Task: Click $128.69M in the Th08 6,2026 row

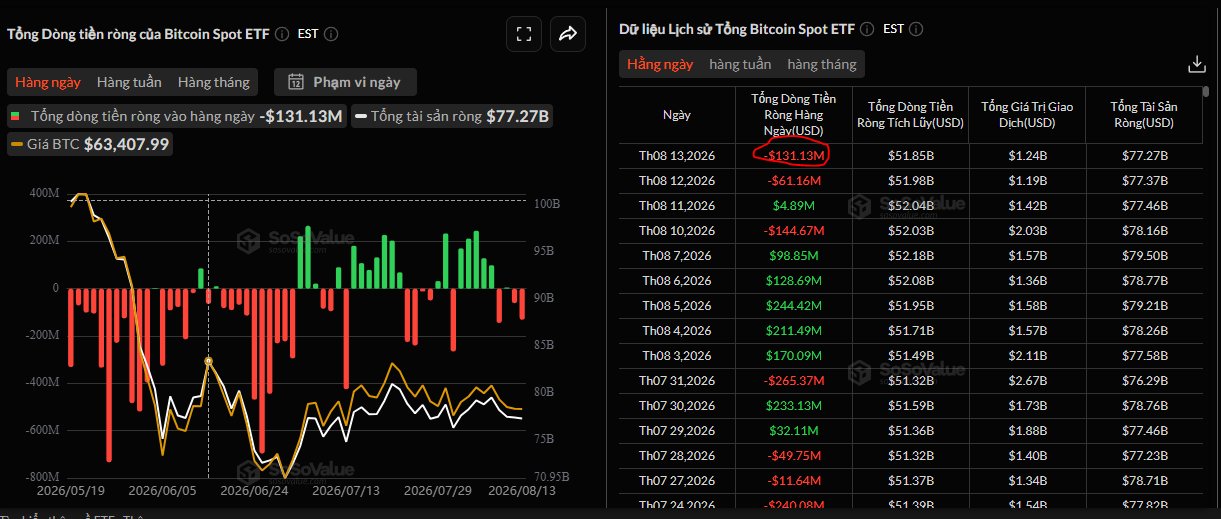Action: point(793,281)
